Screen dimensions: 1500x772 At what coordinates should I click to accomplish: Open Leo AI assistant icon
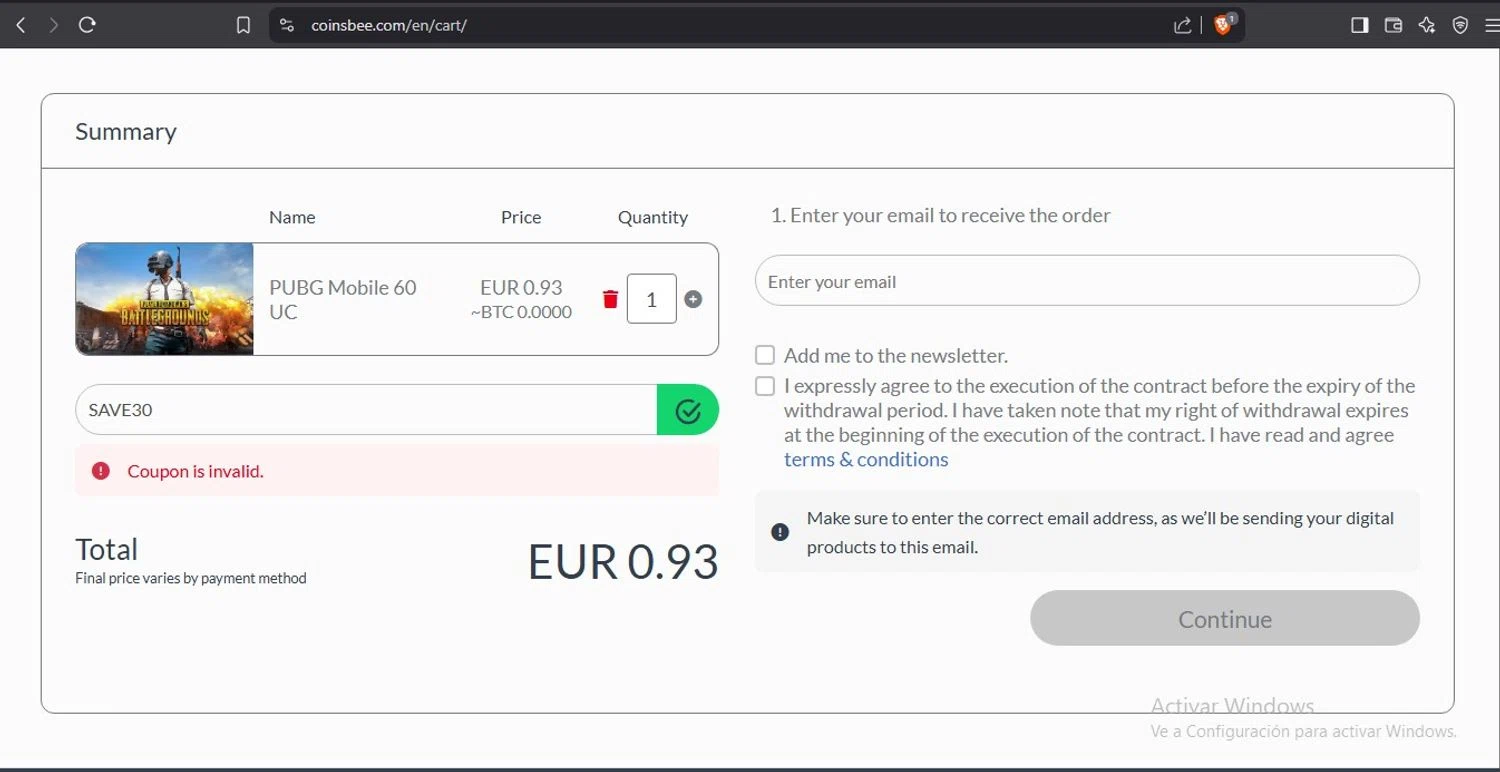(1427, 25)
